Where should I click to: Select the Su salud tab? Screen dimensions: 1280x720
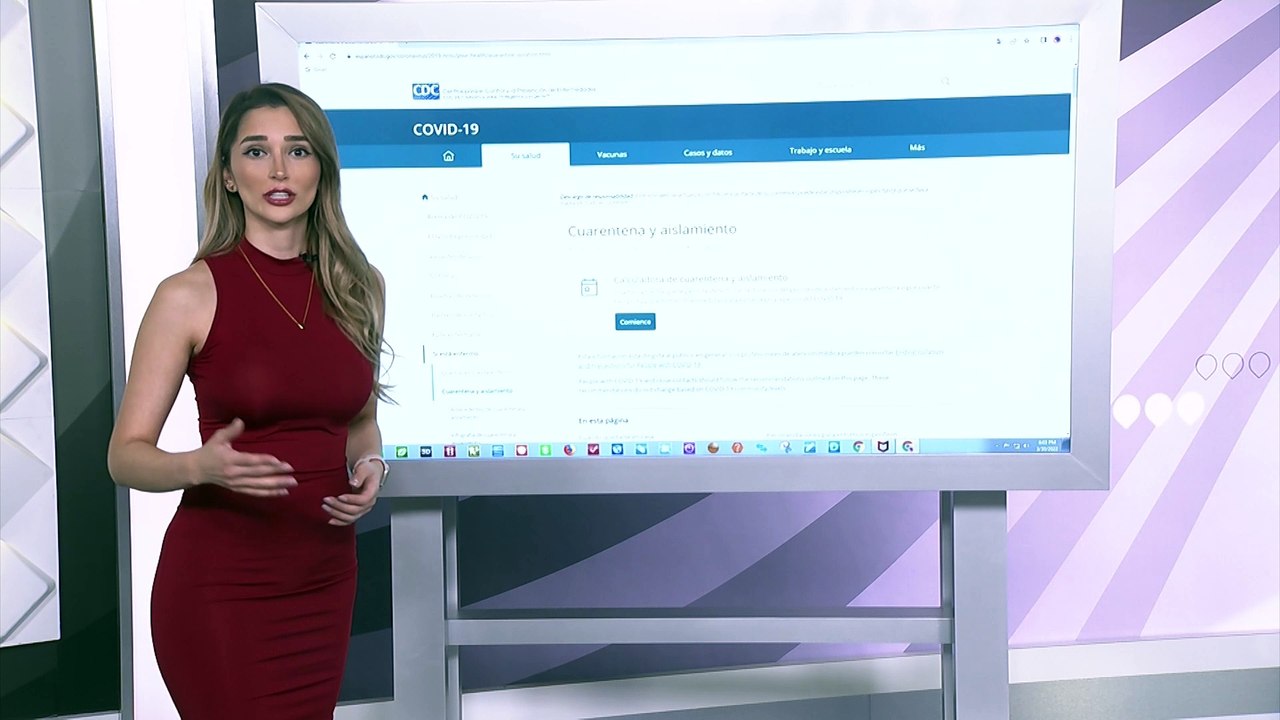pyautogui.click(x=526, y=155)
